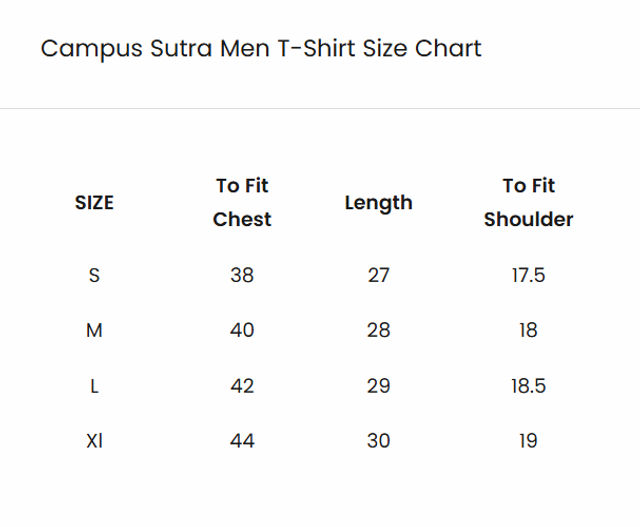Screen dimensions: 640x527
Task: Click length value 30
Action: point(378,441)
